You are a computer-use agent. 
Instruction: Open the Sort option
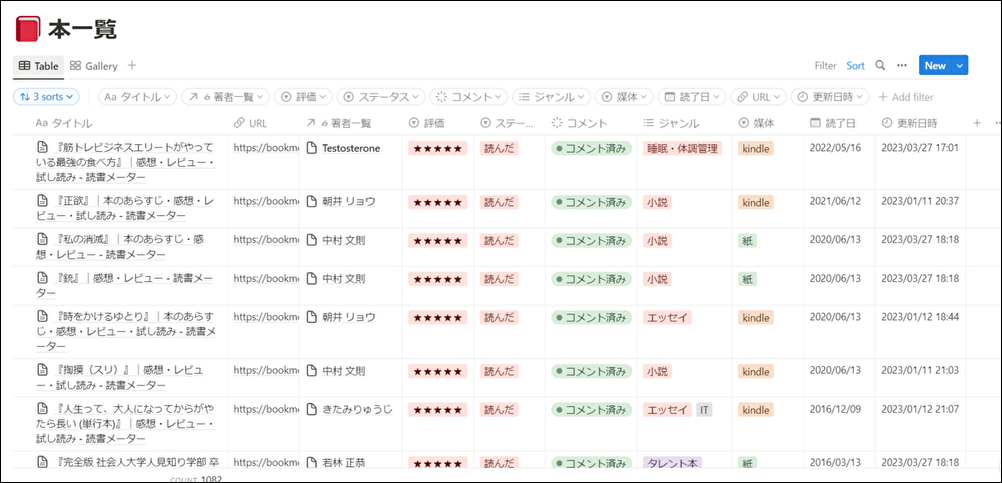pos(856,65)
